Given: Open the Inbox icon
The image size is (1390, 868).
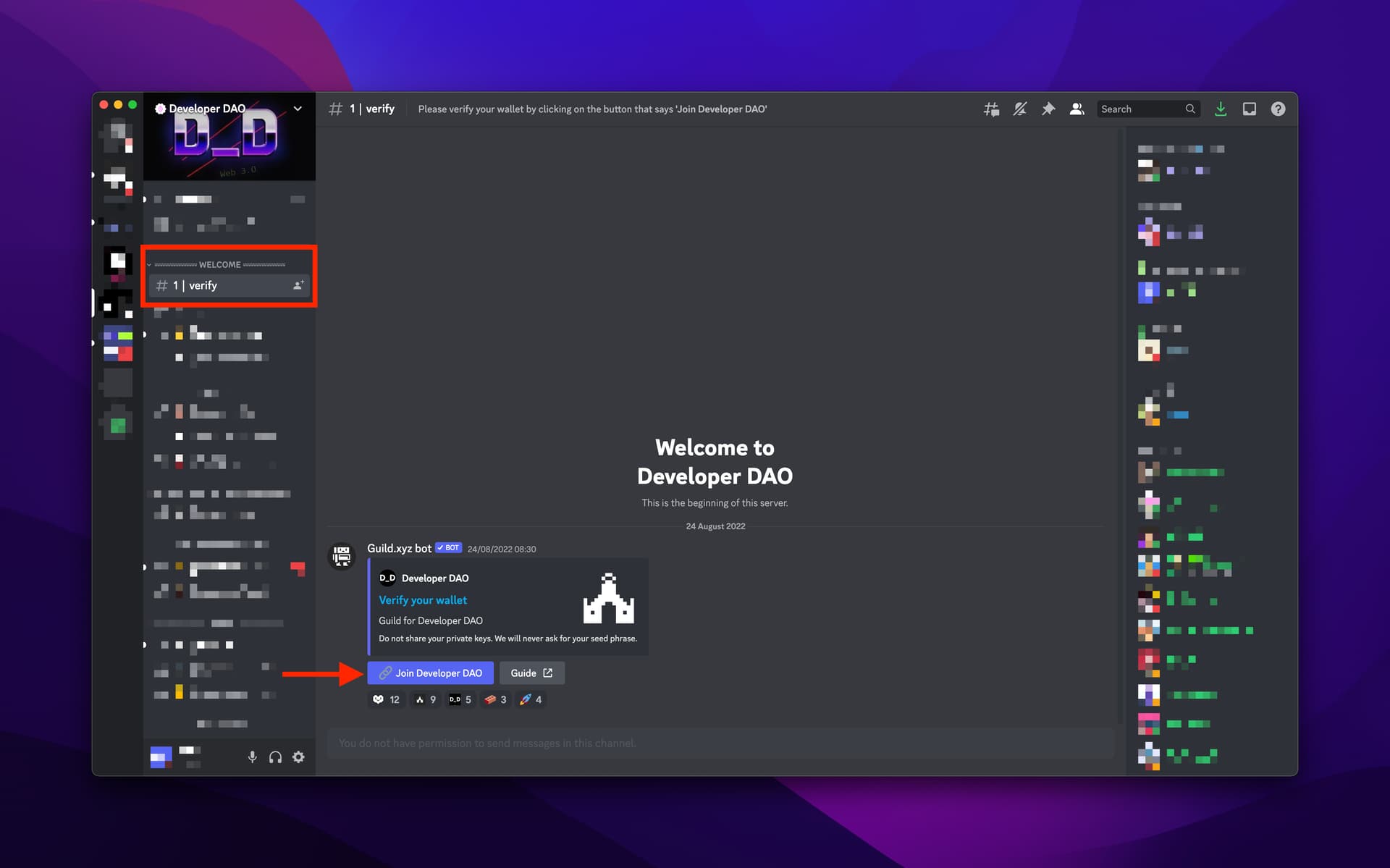Looking at the screenshot, I should [1250, 109].
